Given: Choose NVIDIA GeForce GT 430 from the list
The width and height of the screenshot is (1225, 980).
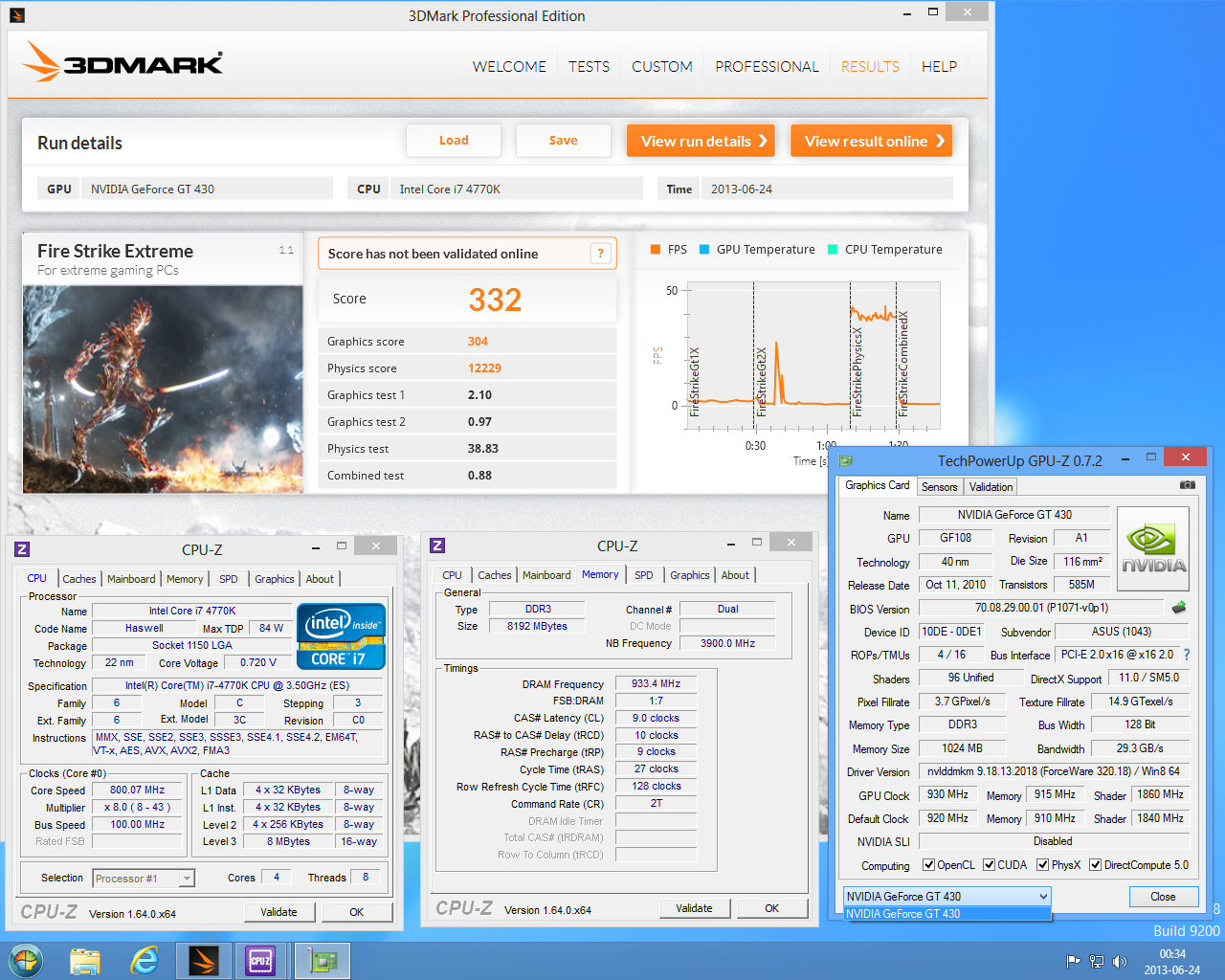Looking at the screenshot, I should pyautogui.click(x=947, y=914).
